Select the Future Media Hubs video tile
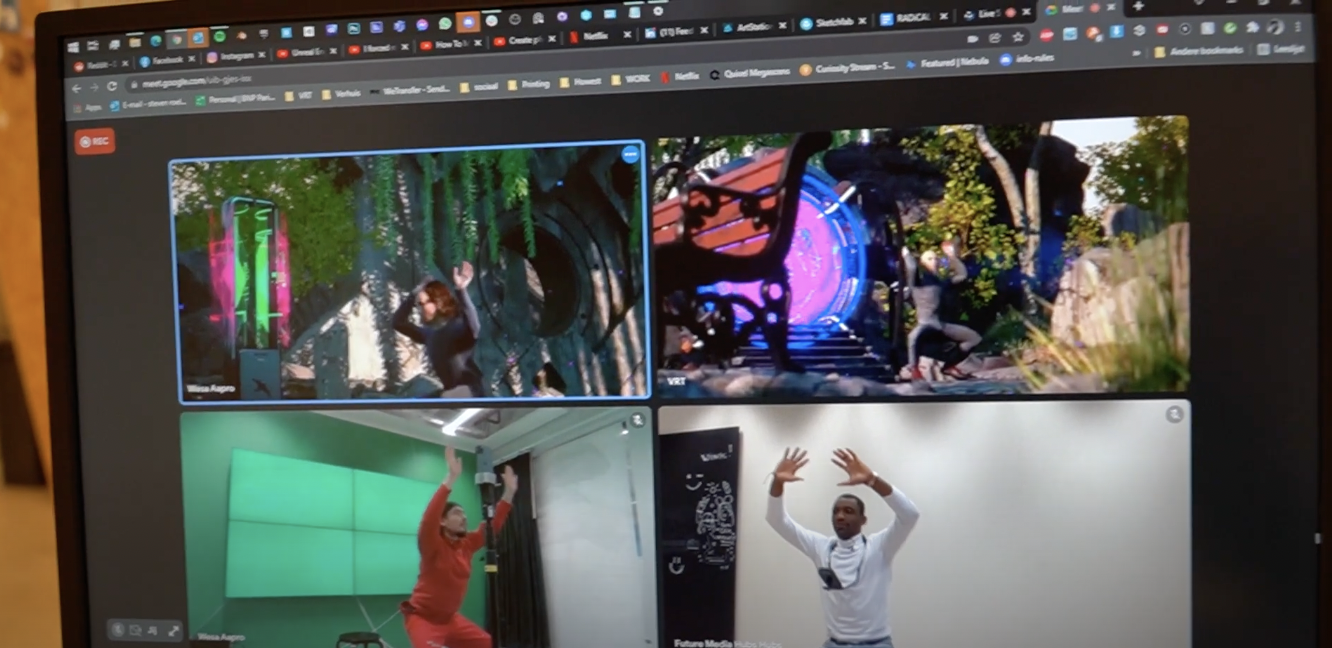The image size is (1332, 648). [x=924, y=524]
